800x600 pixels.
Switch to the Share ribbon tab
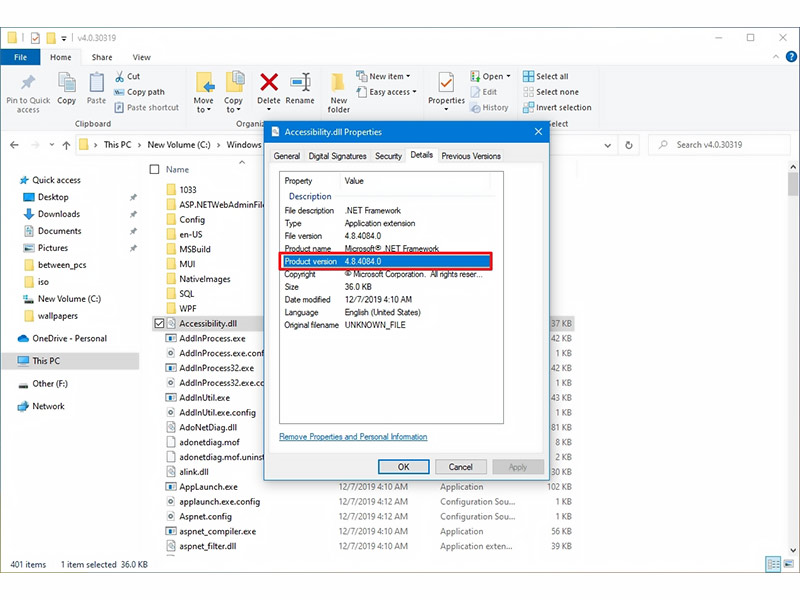[102, 57]
